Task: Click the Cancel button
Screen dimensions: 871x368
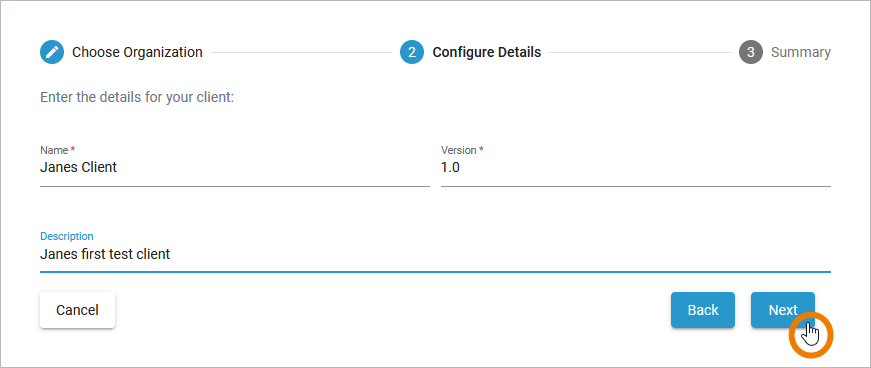Action: [x=77, y=310]
